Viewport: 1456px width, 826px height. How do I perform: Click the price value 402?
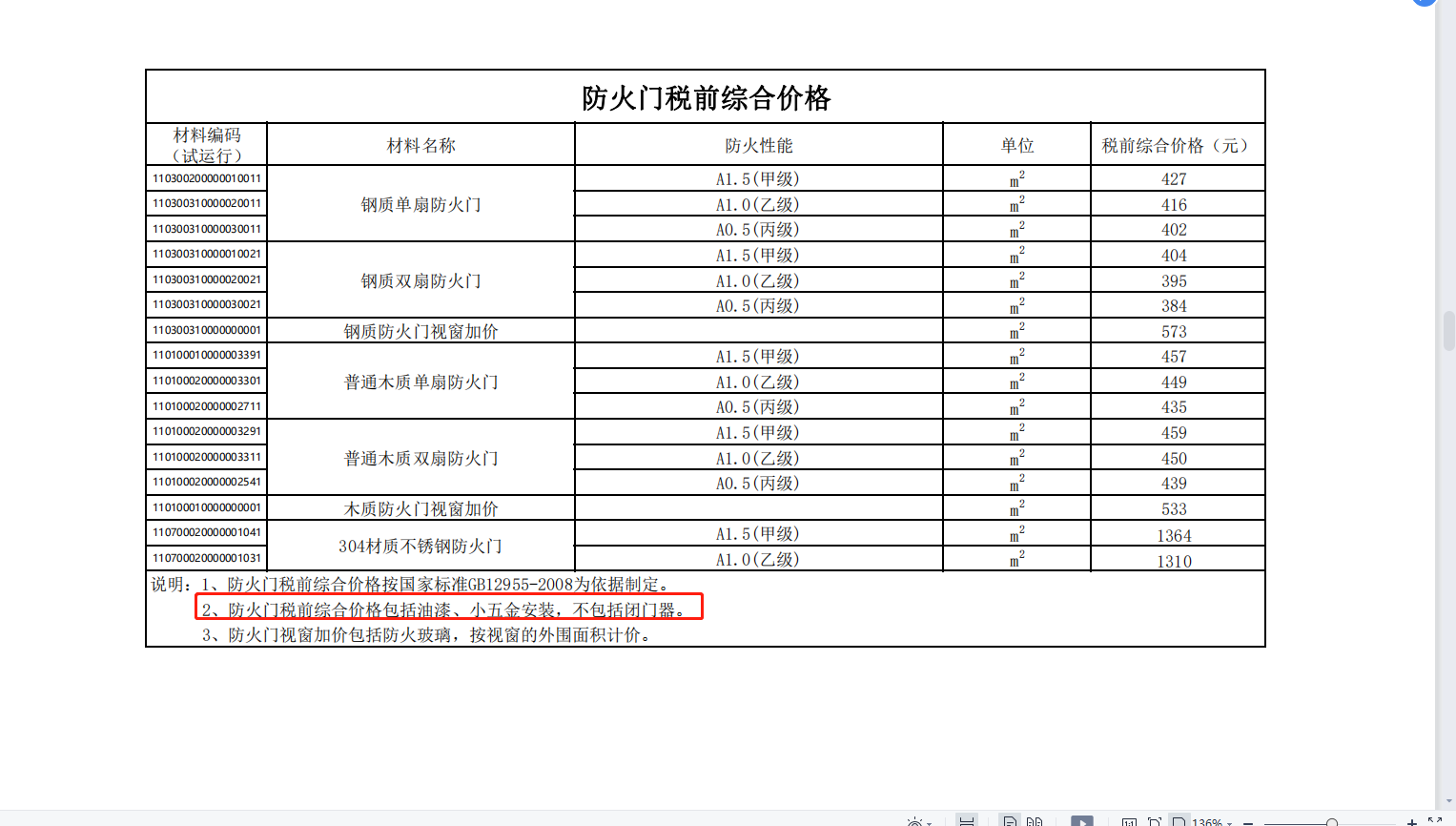pos(1174,230)
